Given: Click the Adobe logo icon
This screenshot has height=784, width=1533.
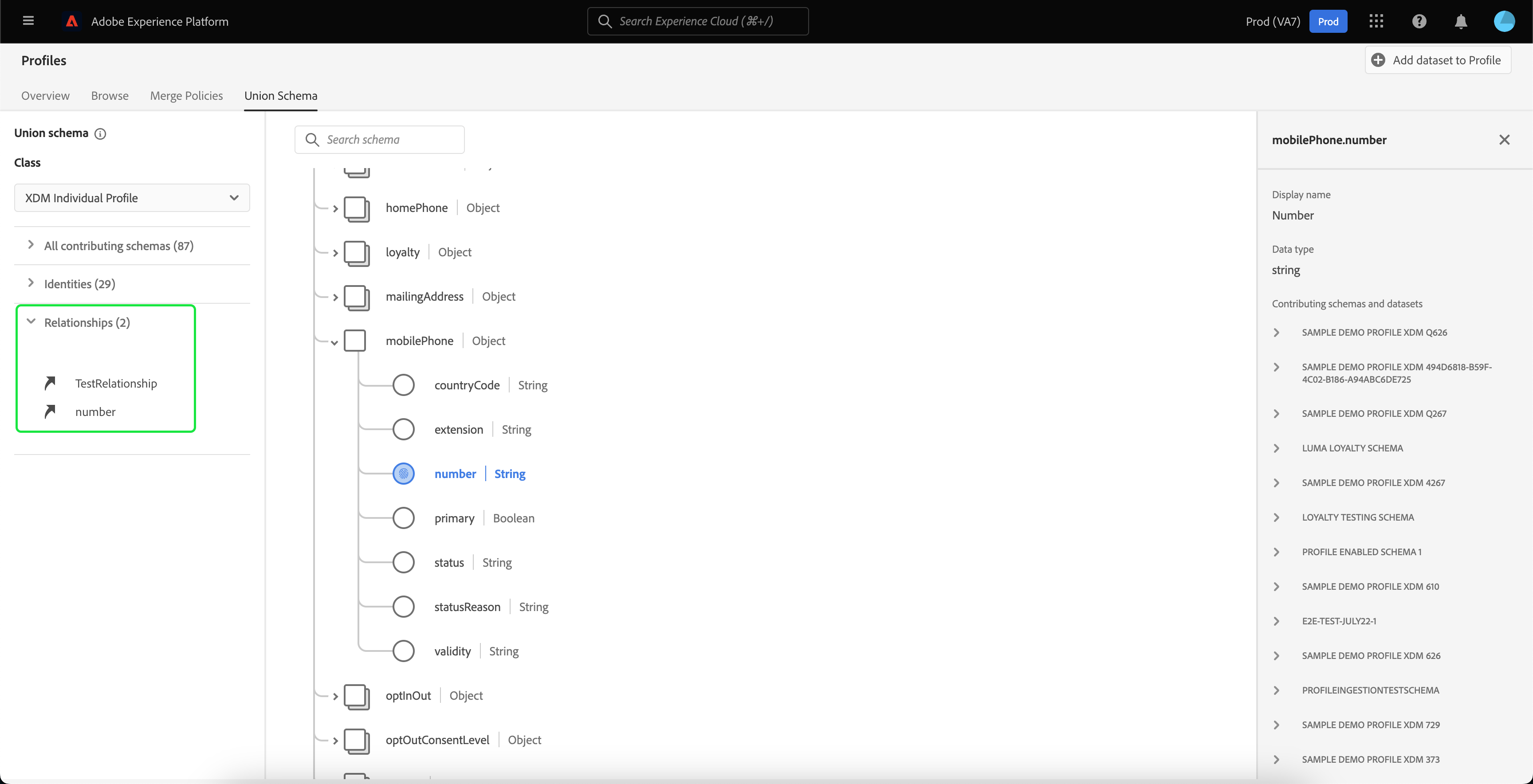Looking at the screenshot, I should 72,21.
